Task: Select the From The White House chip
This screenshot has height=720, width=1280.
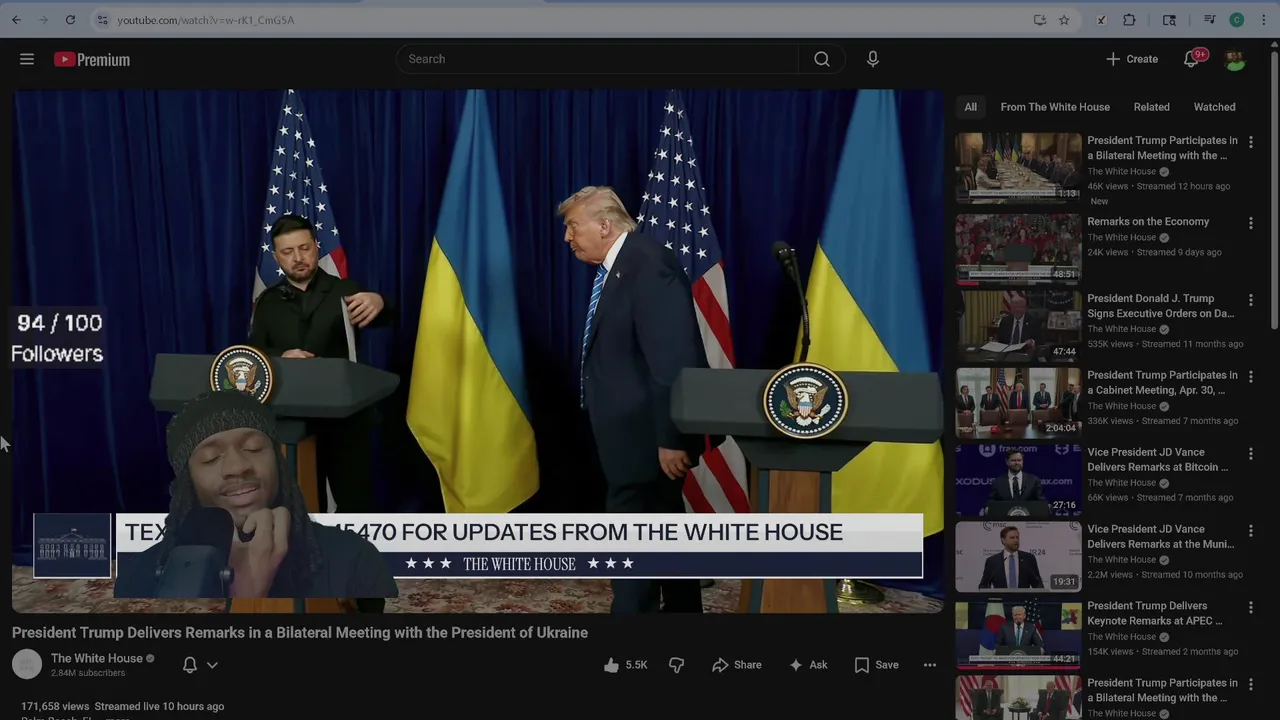Action: (x=1055, y=107)
